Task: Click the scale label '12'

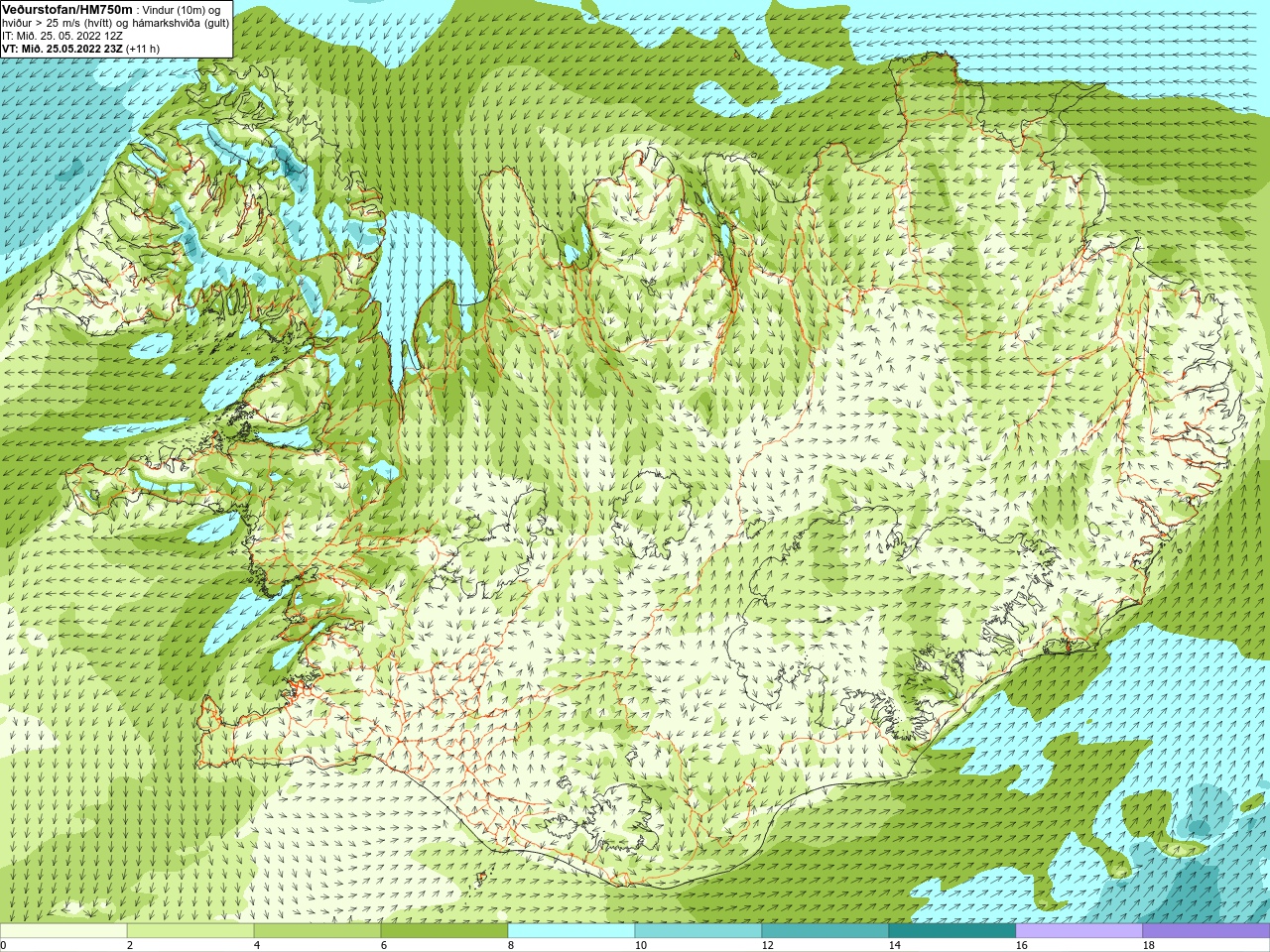Action: 767,945
